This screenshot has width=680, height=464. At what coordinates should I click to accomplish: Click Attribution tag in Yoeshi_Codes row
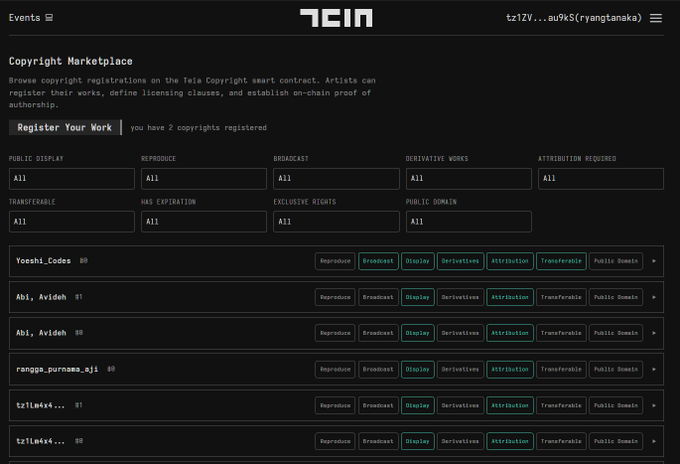(x=510, y=261)
